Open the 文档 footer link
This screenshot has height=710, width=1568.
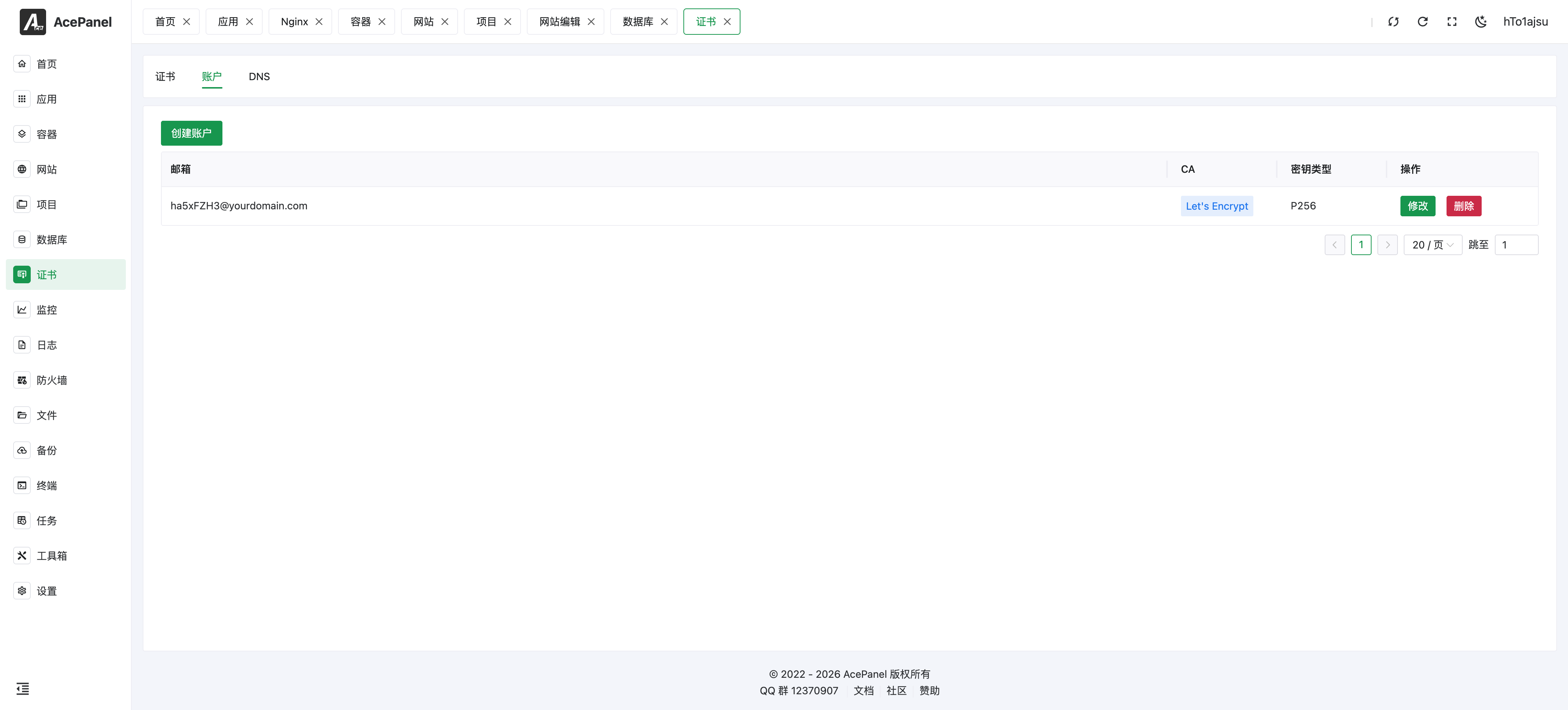point(863,691)
